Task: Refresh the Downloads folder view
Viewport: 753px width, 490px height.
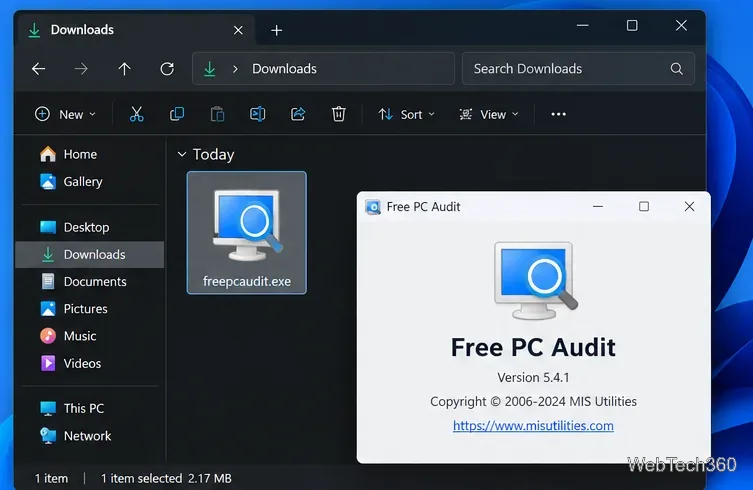Action: tap(167, 69)
